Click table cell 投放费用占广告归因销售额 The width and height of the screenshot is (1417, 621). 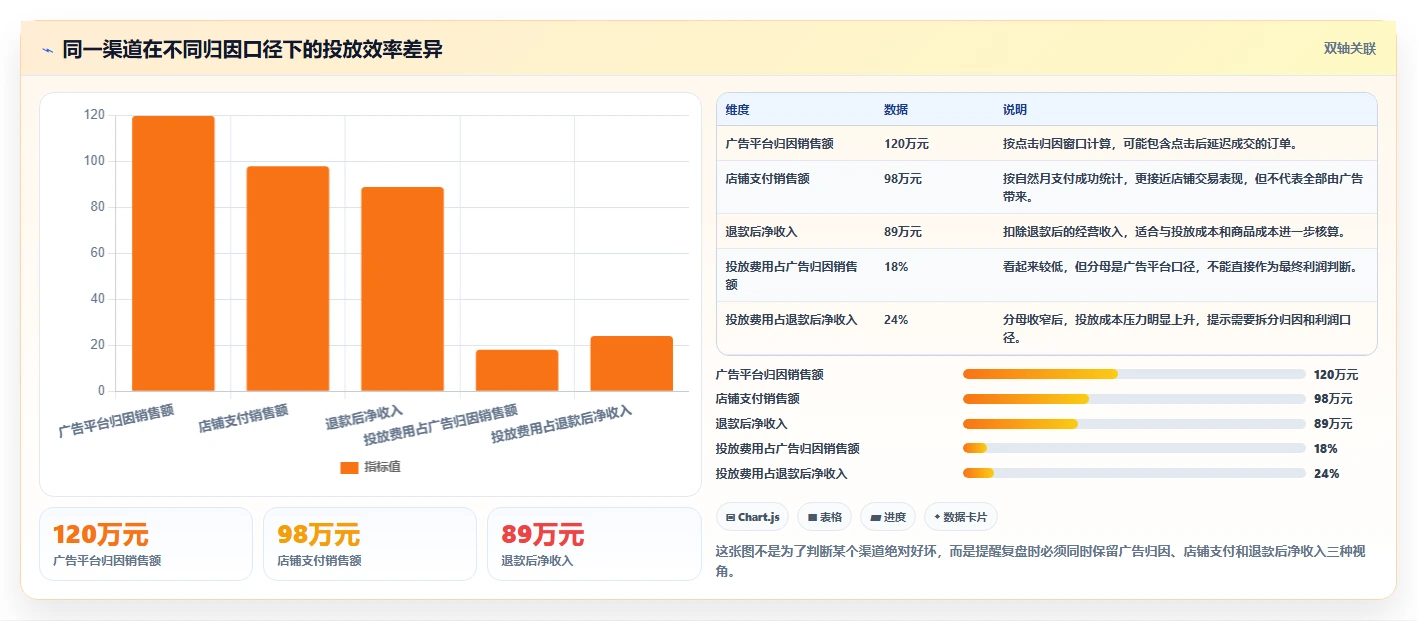(792, 275)
